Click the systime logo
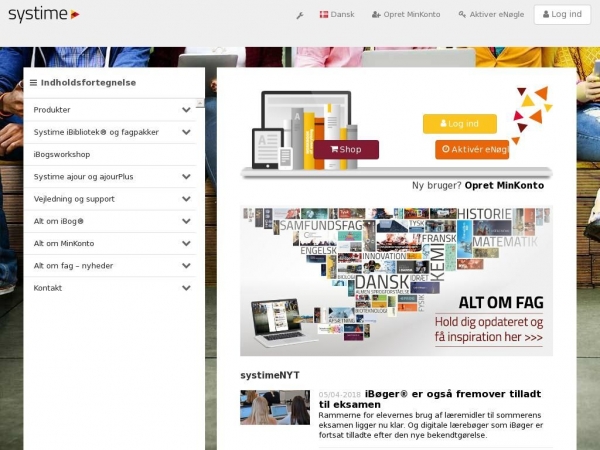Viewport: 600px width, 450px height. [44, 15]
